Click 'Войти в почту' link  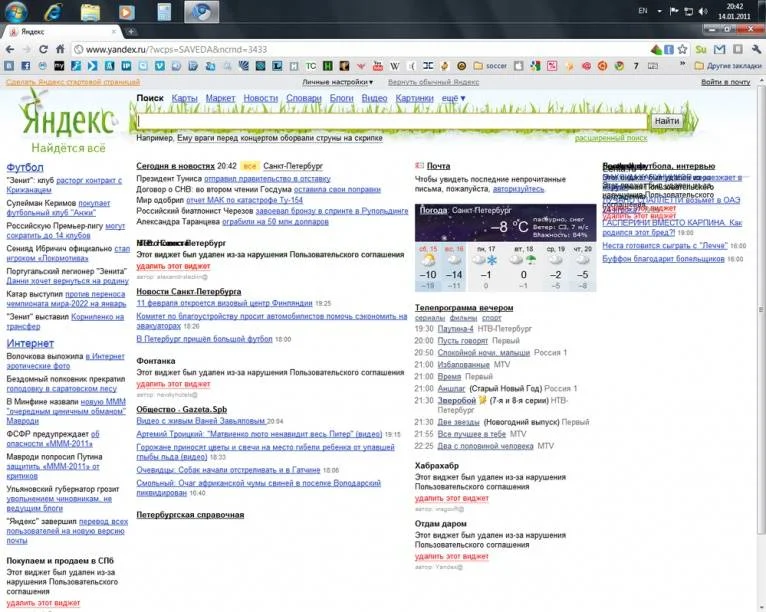pos(725,82)
